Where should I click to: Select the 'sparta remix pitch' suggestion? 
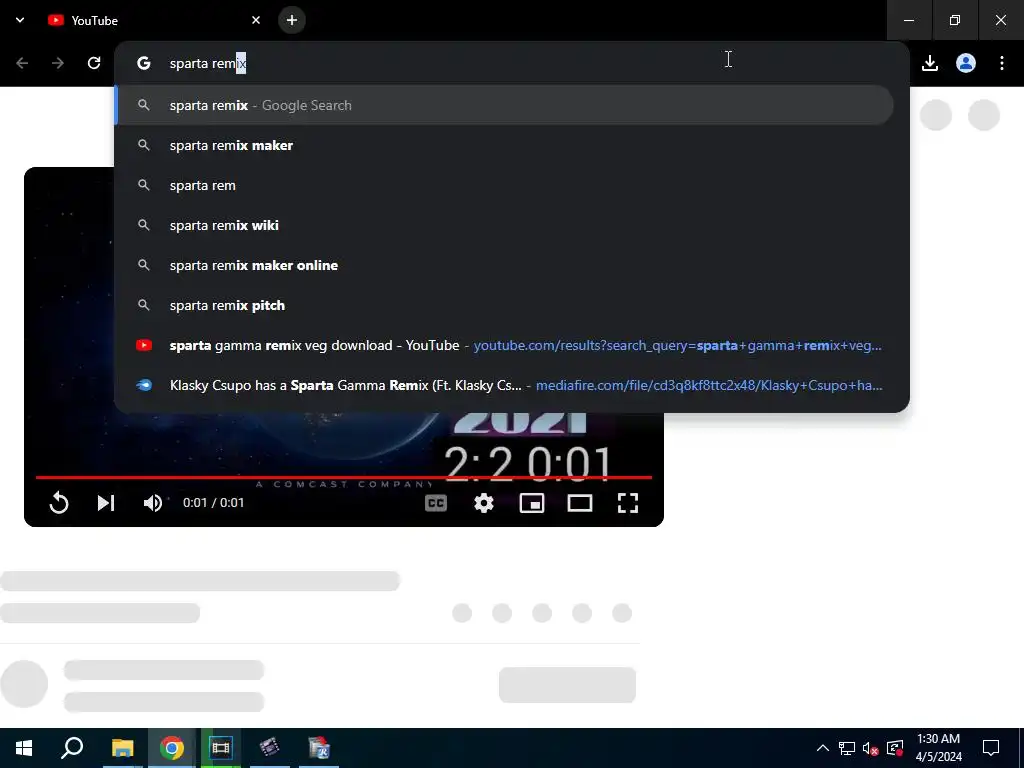tap(504, 305)
